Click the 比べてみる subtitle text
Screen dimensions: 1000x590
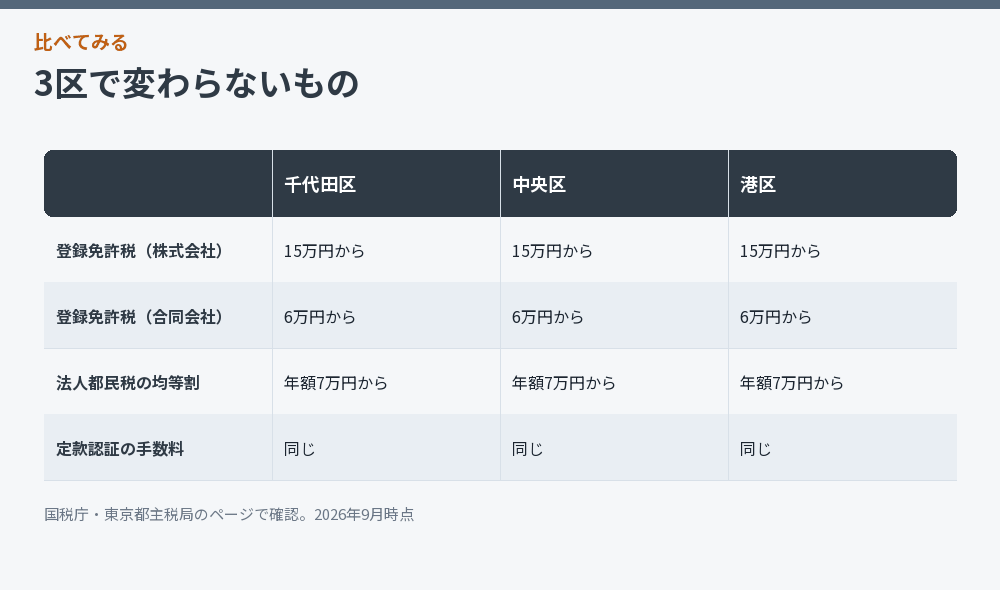[81, 42]
